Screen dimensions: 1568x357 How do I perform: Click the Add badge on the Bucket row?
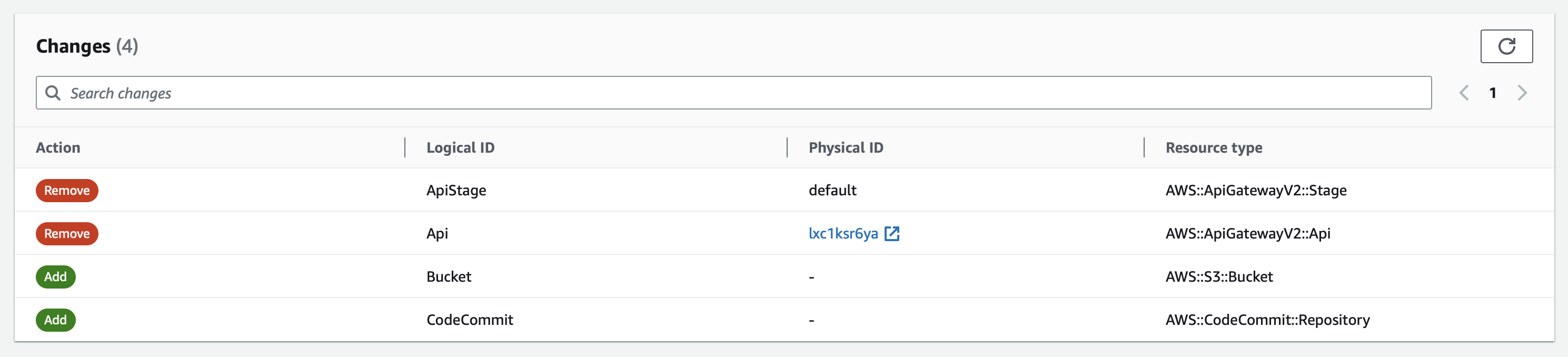point(55,276)
